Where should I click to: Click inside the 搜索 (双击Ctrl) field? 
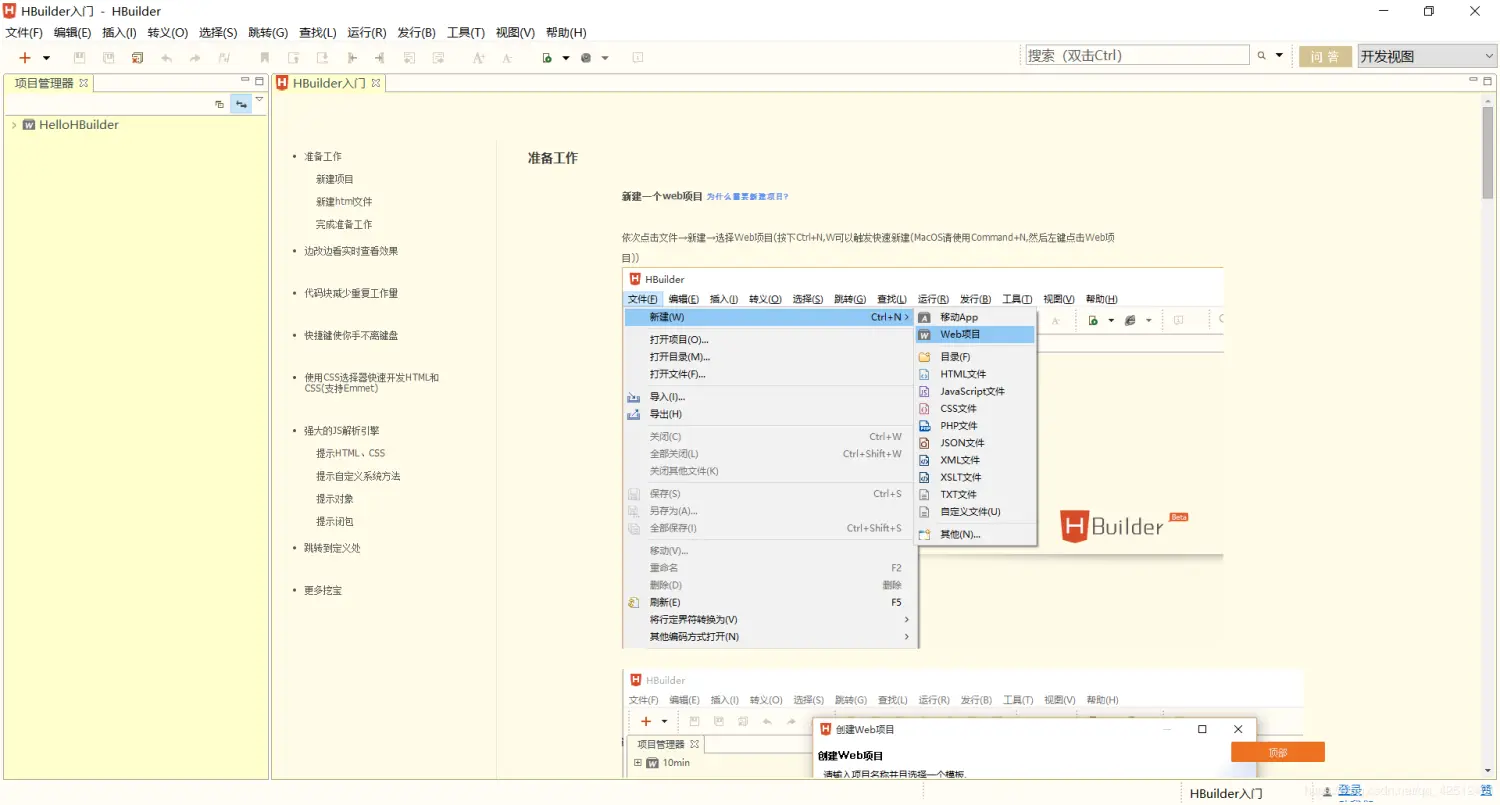[x=1135, y=54]
